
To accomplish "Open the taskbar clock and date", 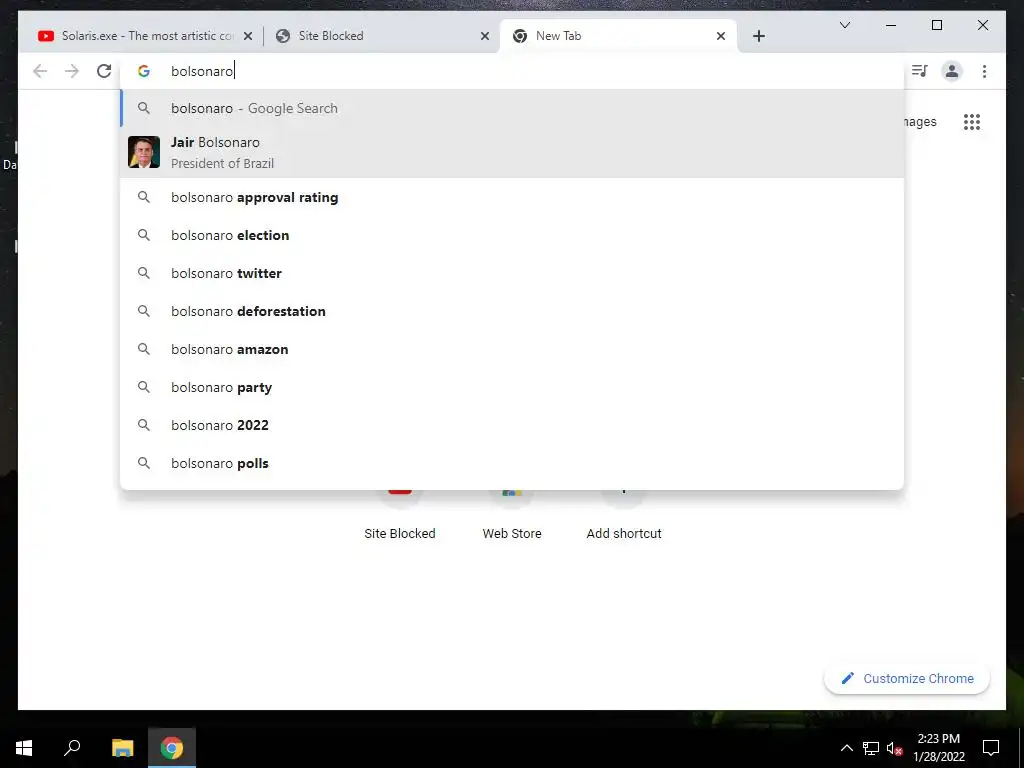I will pyautogui.click(x=938, y=748).
